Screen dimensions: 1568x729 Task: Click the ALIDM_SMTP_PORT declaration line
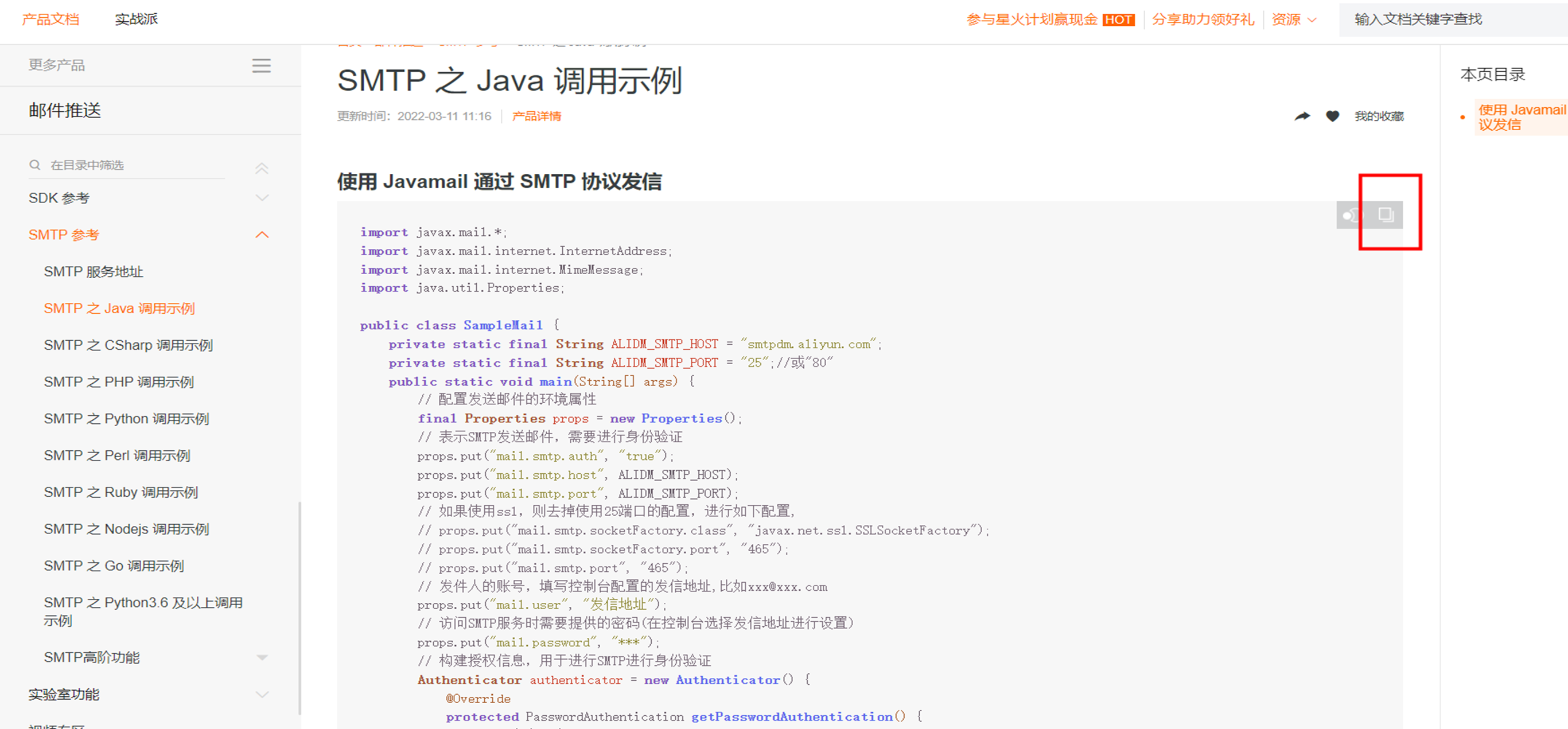(x=610, y=362)
